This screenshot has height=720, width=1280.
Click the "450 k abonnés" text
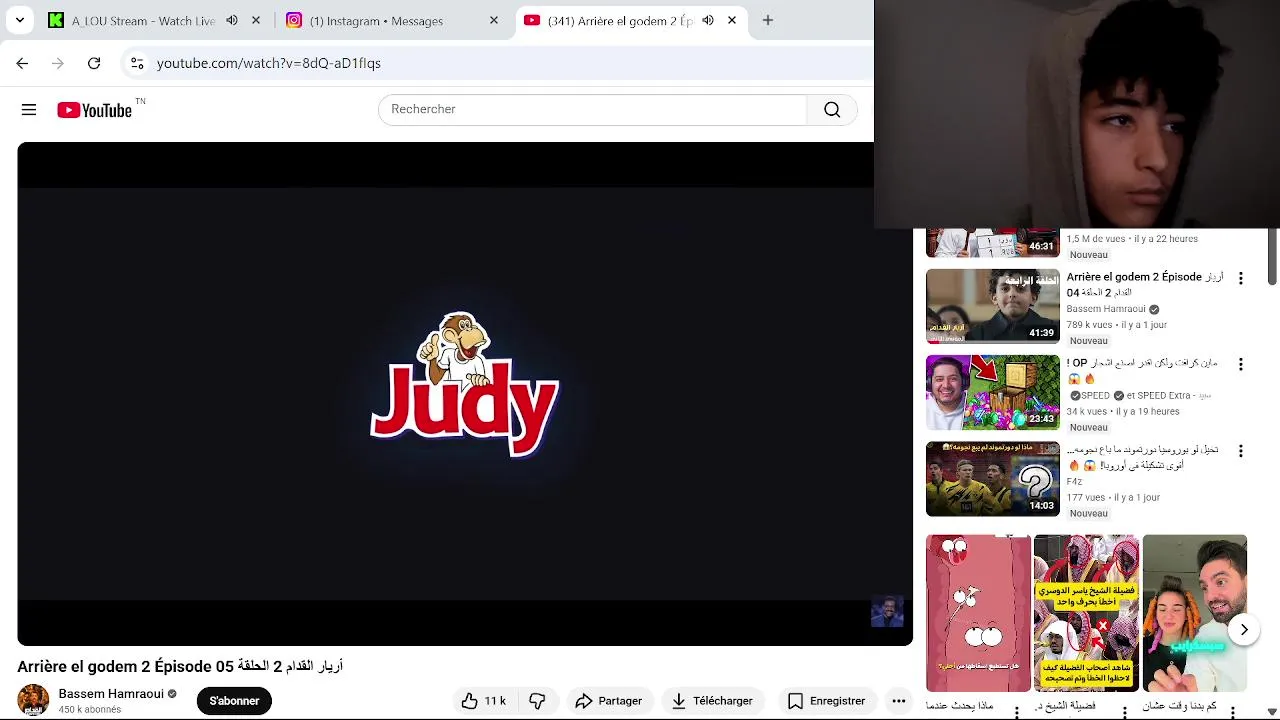(x=90, y=710)
